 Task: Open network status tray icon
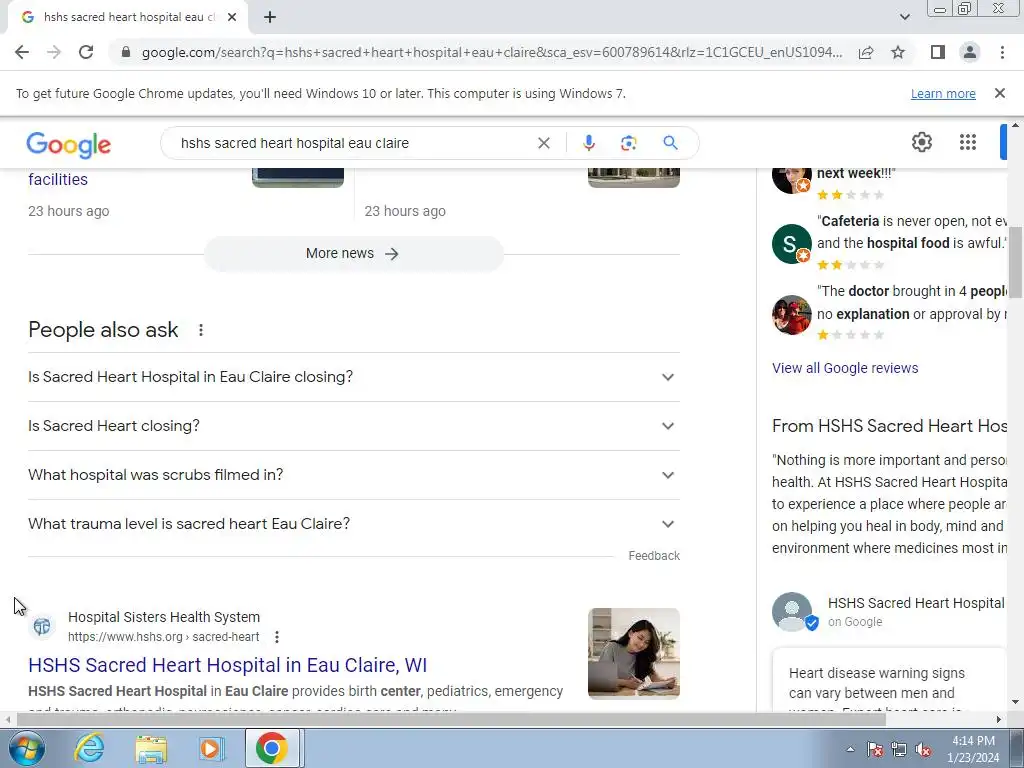tap(899, 750)
